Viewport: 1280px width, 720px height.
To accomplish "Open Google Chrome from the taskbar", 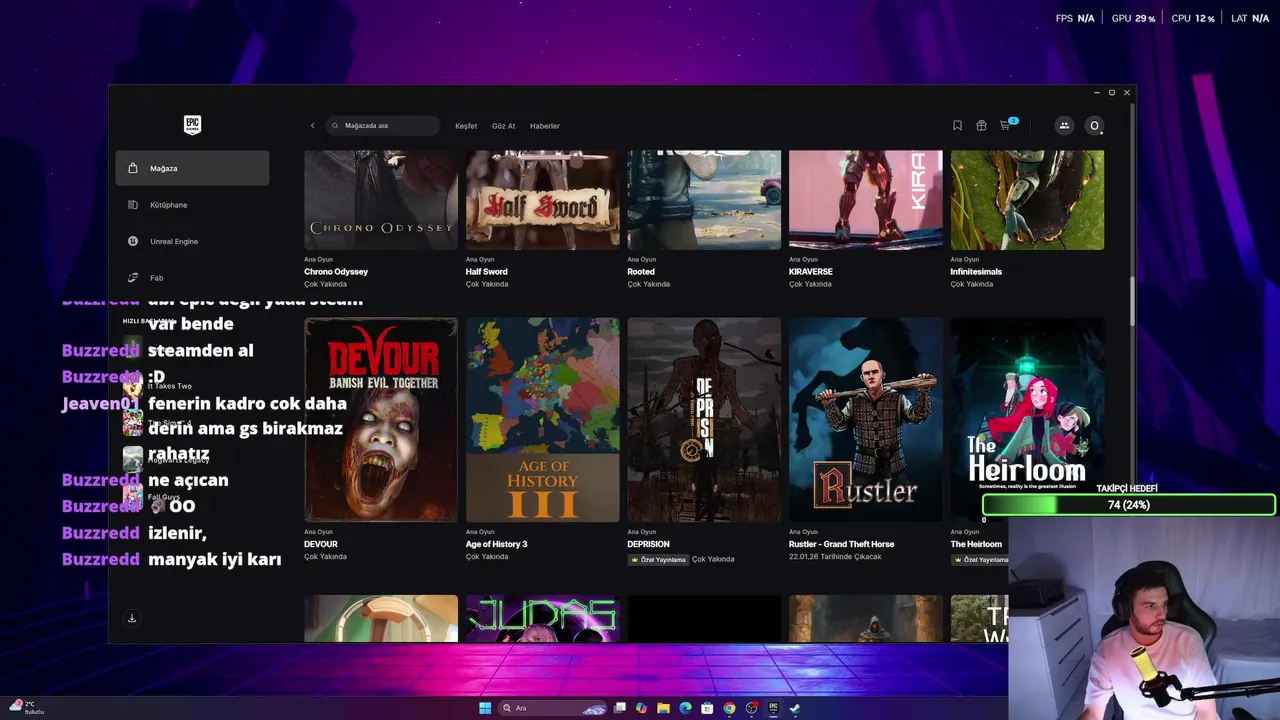I will click(729, 708).
